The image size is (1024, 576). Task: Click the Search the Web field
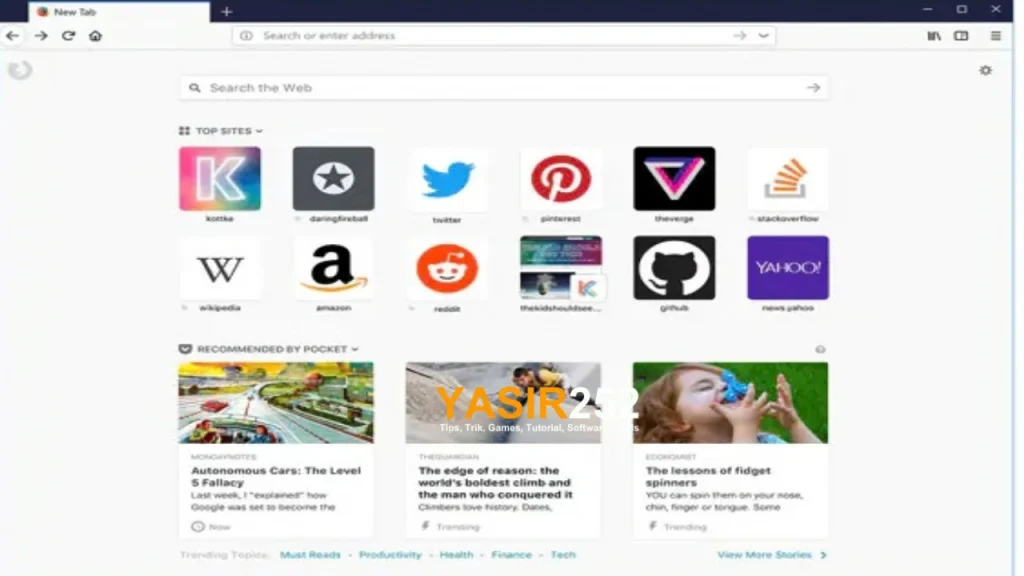(504, 88)
